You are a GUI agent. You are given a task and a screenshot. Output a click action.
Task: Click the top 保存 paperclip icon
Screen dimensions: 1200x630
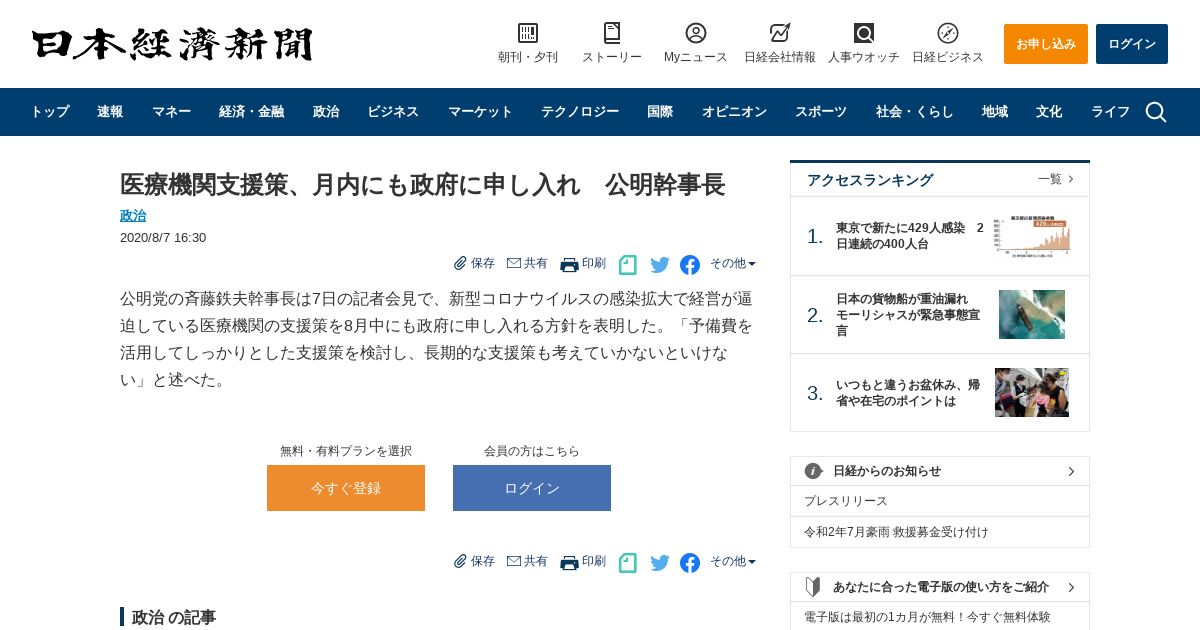460,263
